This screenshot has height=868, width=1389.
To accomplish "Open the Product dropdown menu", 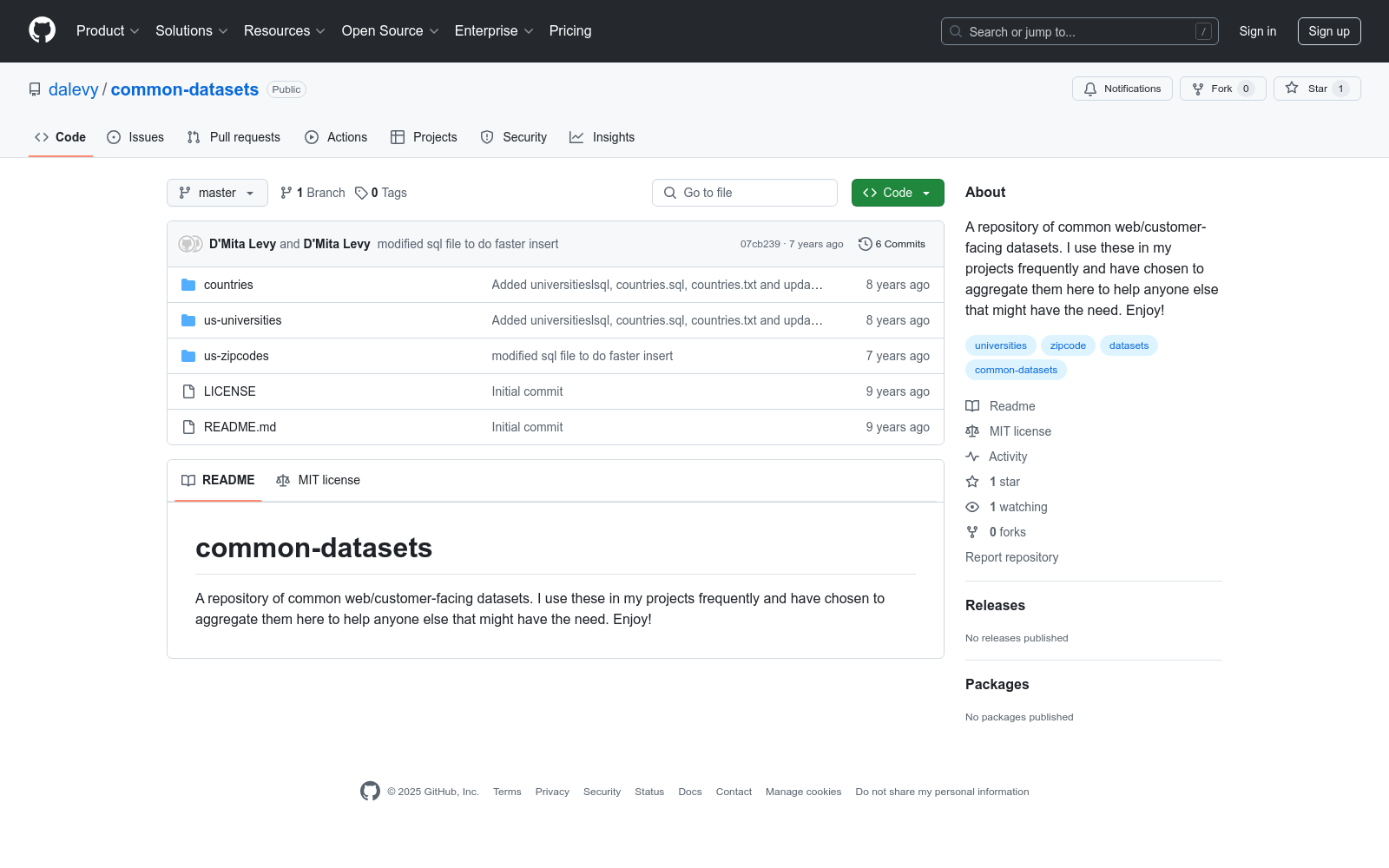I will click(x=108, y=30).
